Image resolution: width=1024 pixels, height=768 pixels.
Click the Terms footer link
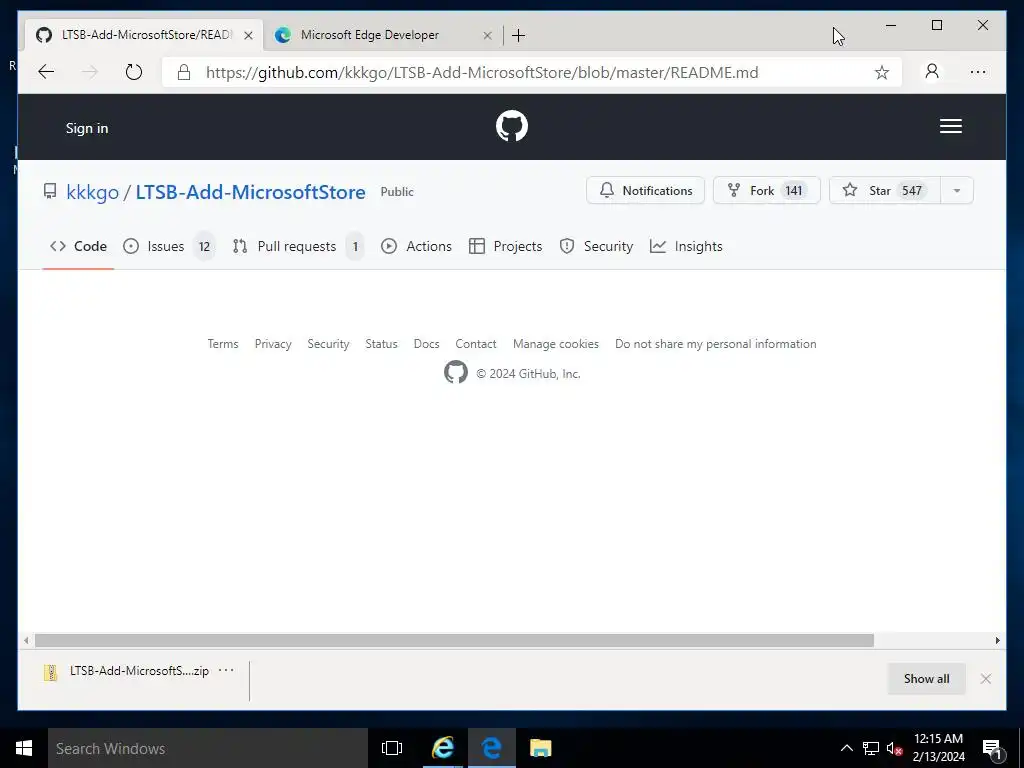(x=223, y=344)
